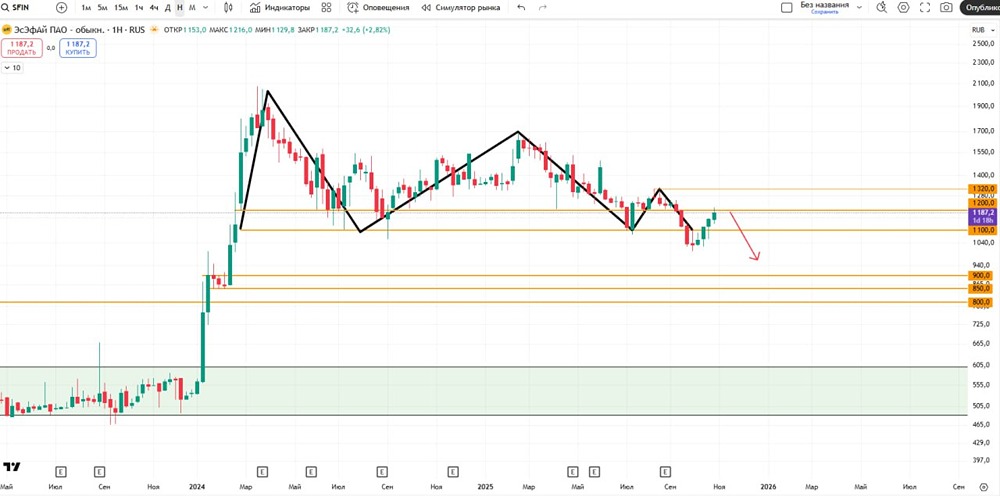The image size is (1000, 496).
Task: Switch to the 1ч interval
Action: tap(138, 8)
